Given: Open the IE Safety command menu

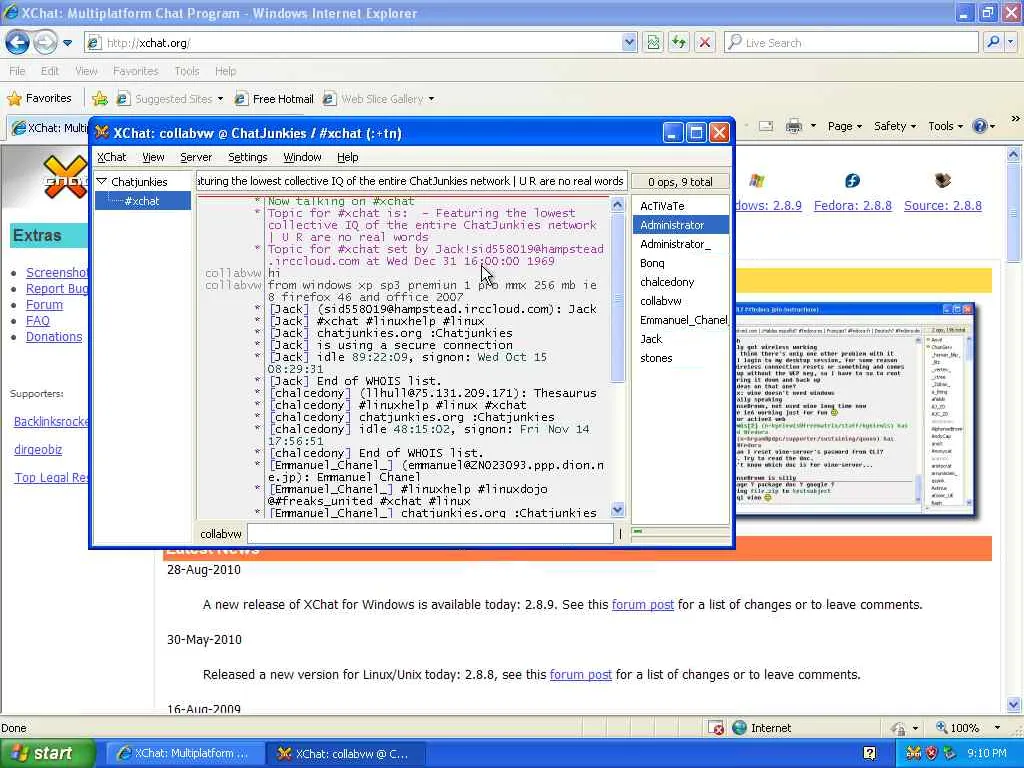Looking at the screenshot, I should tap(895, 126).
